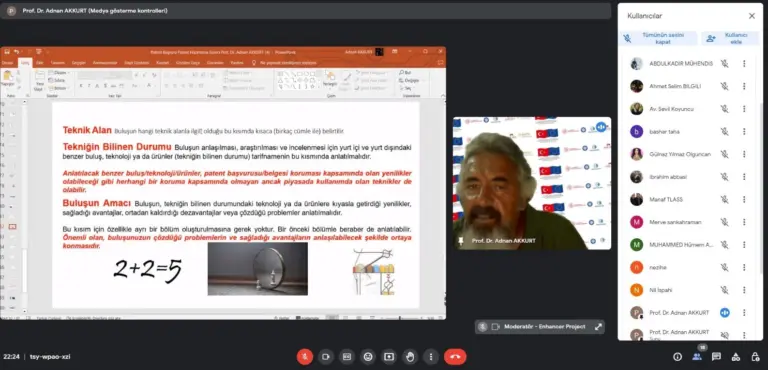The image size is (768, 370).
Task: Open Tasarım tab in shared PowerPoint
Action: [57, 63]
